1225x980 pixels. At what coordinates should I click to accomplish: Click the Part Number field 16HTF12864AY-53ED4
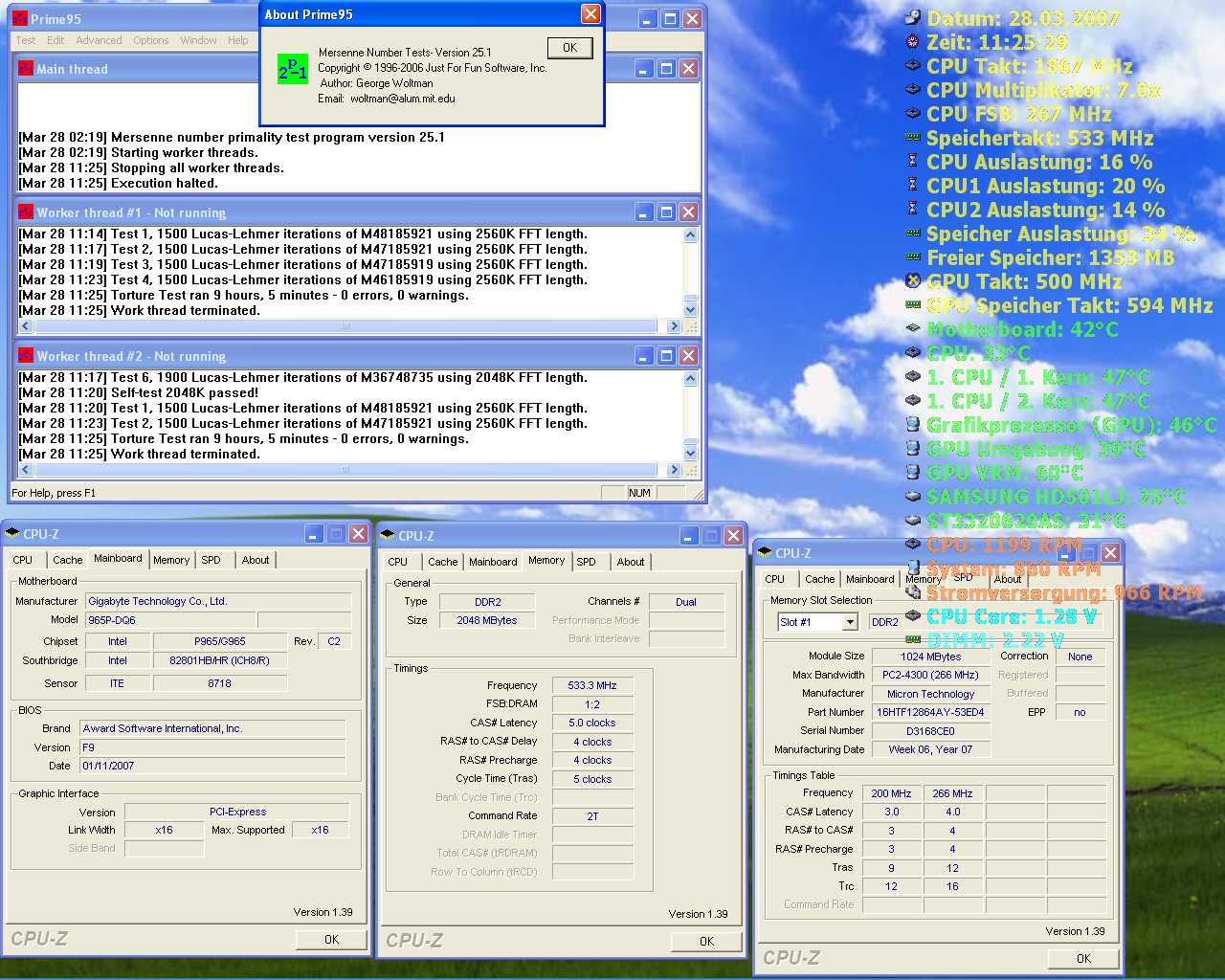point(930,712)
